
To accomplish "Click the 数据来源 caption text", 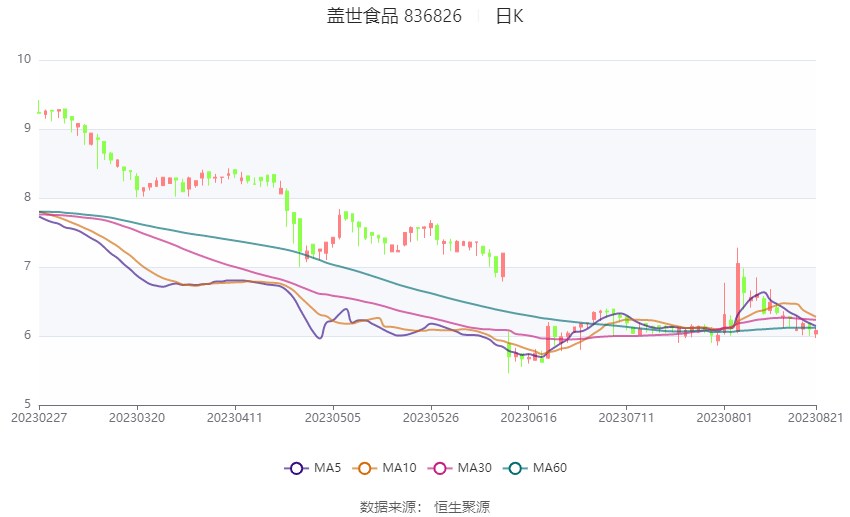I will [388, 507].
